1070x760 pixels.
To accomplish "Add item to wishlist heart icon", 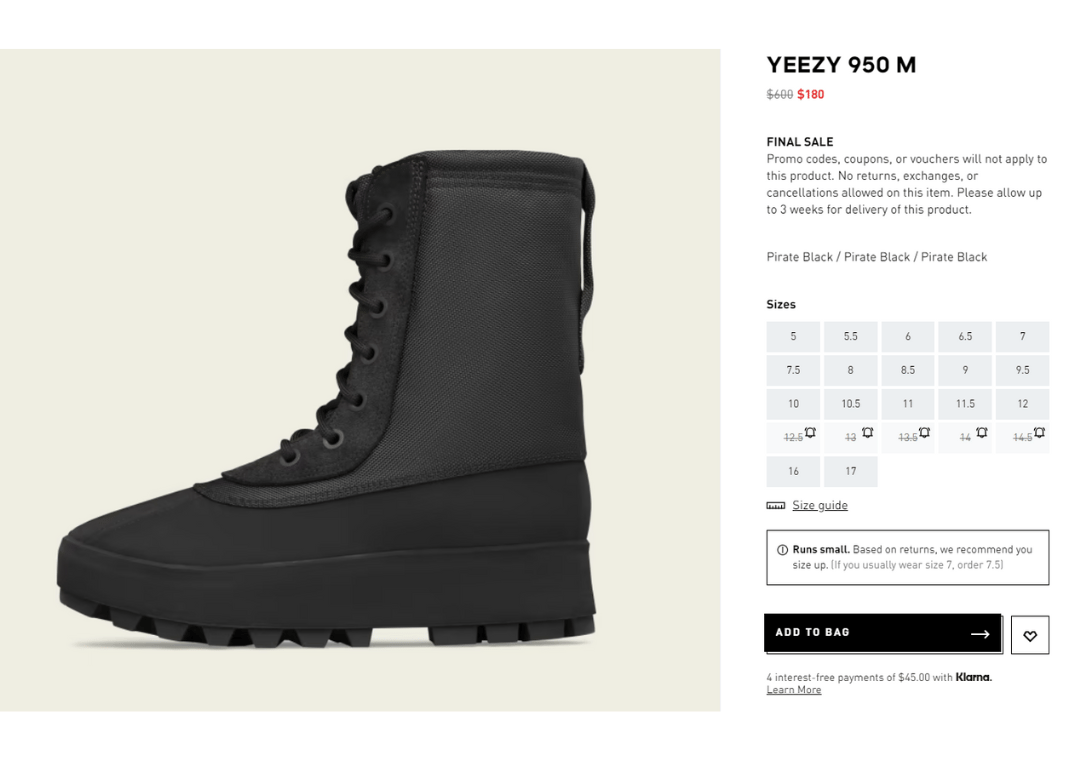I will point(1029,635).
